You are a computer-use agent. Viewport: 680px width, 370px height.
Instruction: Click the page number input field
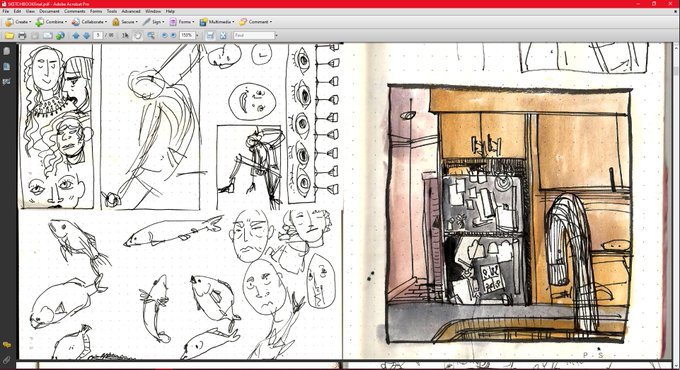pos(98,36)
